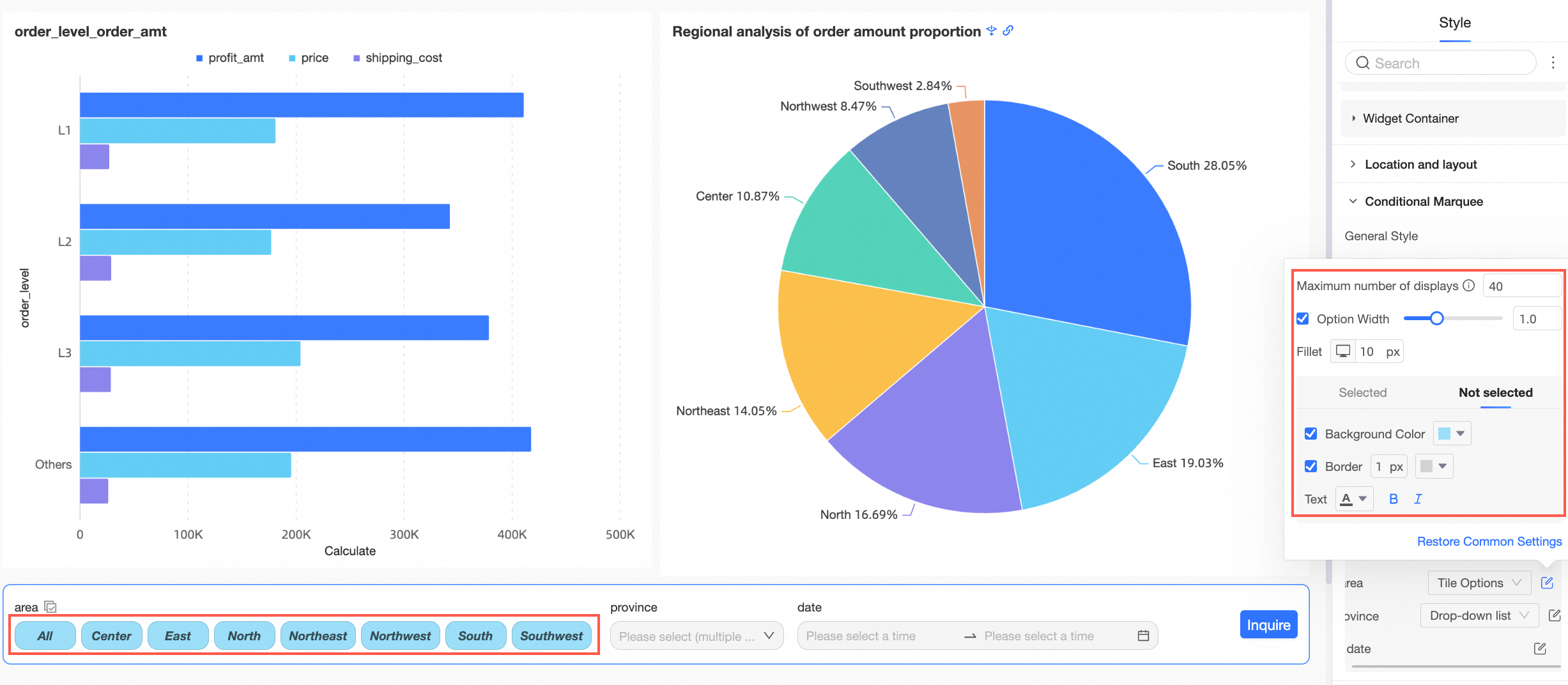The image size is (1568, 685).
Task: Click the Option Width value field
Action: coord(1537,319)
